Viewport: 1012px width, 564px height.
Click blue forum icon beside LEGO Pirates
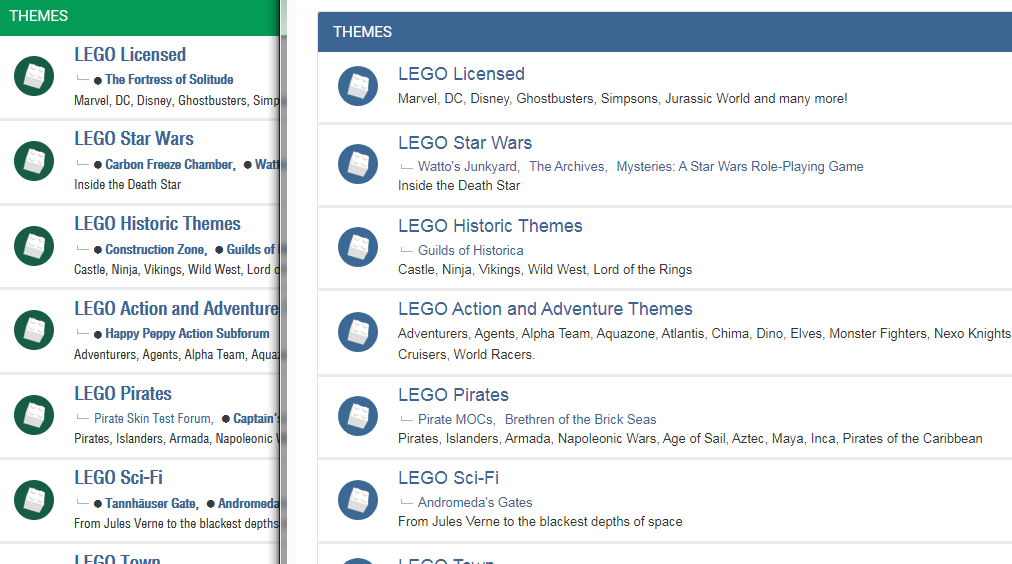pos(358,416)
